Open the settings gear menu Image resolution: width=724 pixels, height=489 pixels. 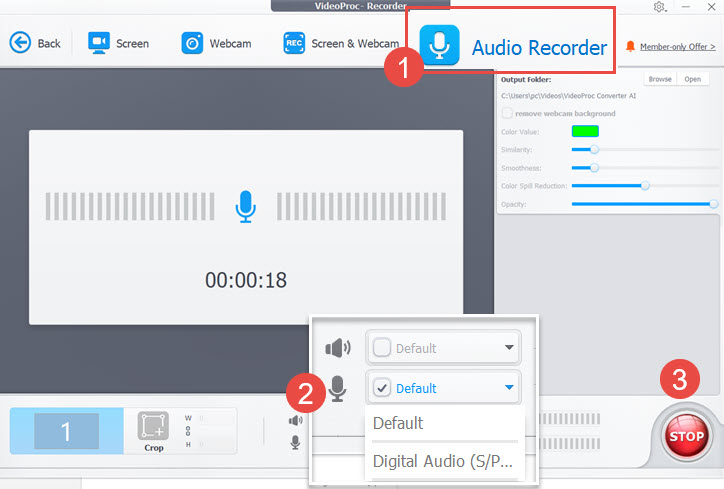pyautogui.click(x=659, y=7)
